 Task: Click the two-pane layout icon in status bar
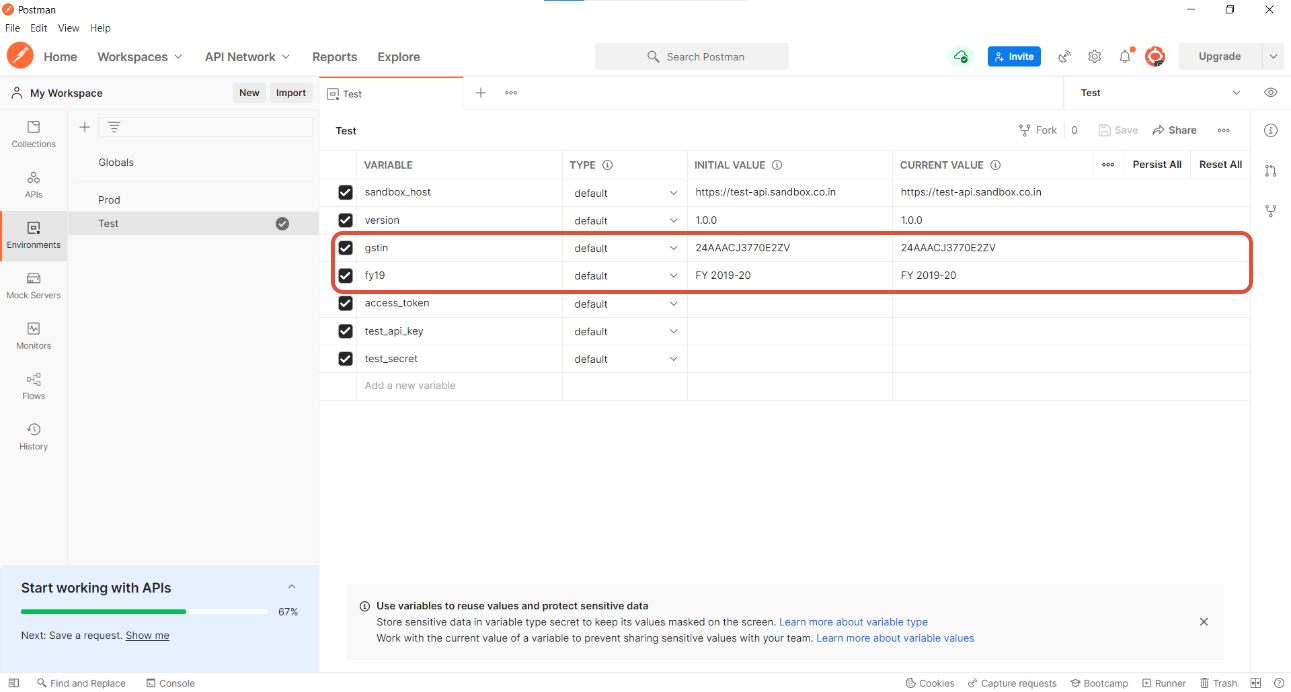pos(1256,683)
